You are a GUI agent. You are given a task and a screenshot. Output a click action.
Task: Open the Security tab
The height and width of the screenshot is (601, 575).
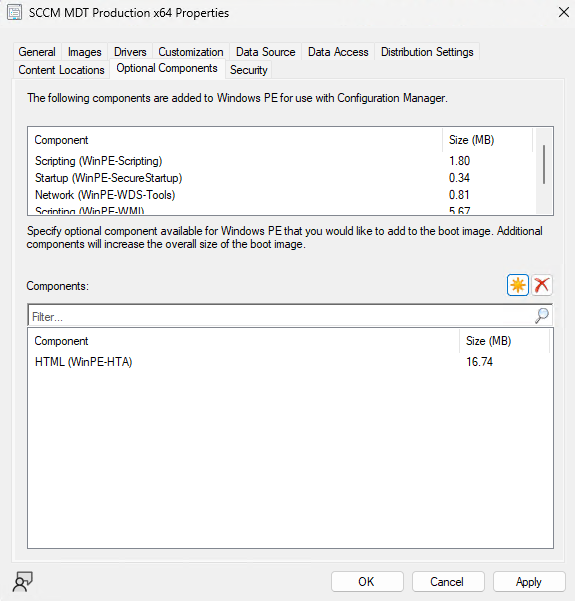(248, 70)
